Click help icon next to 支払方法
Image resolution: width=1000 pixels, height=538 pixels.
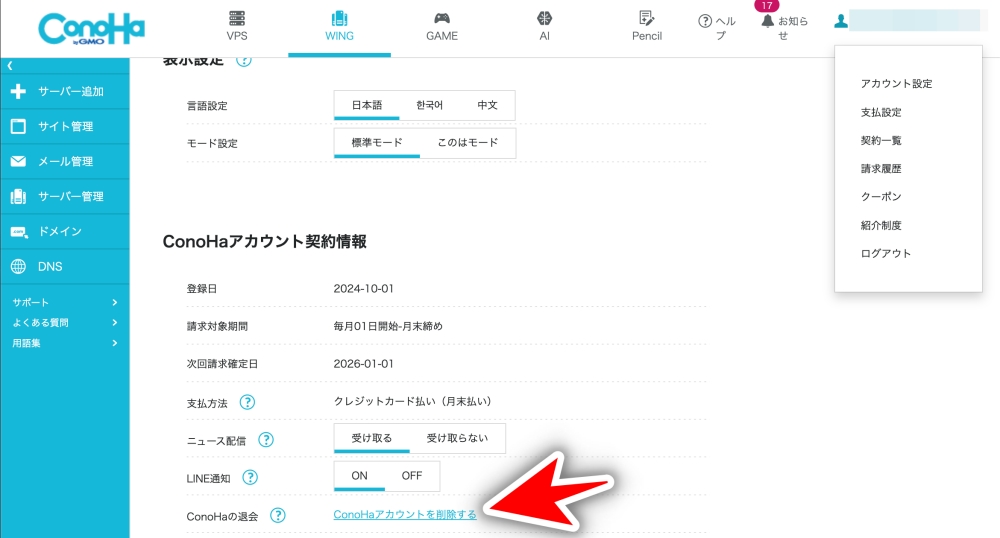[246, 402]
